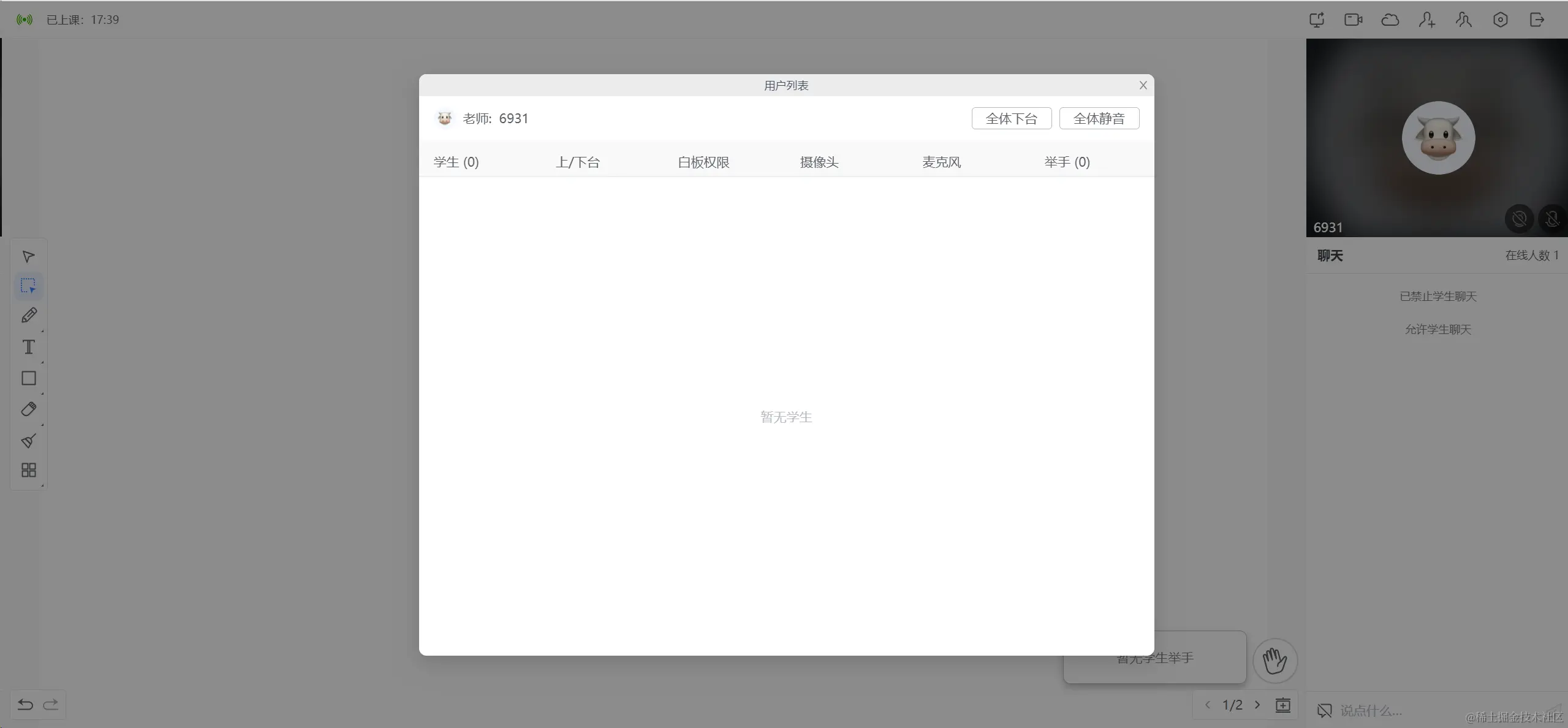
Task: Switch to the 麦克风 tab in user list
Action: (941, 162)
